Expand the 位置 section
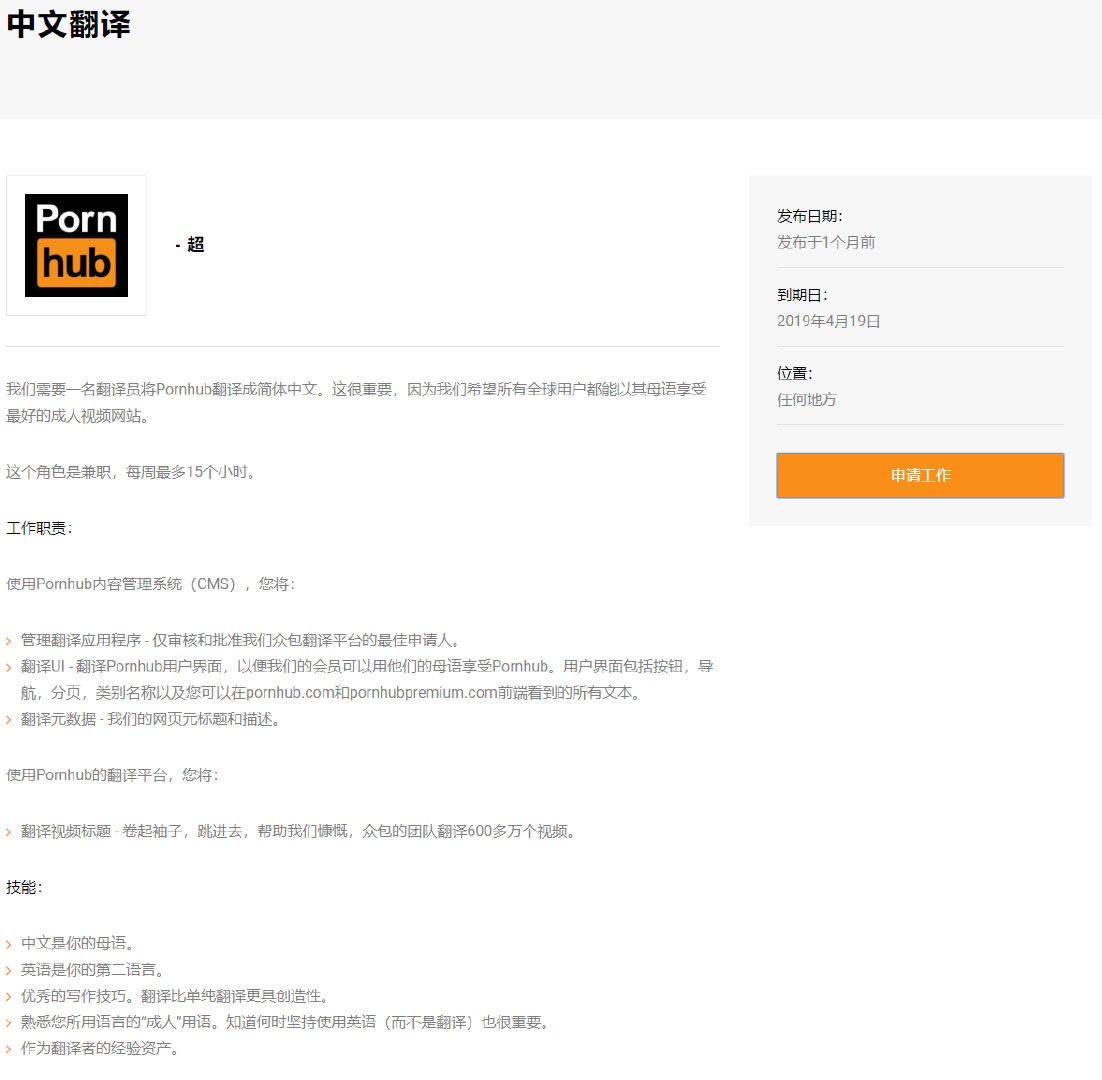The image size is (1102, 1080). tap(793, 373)
